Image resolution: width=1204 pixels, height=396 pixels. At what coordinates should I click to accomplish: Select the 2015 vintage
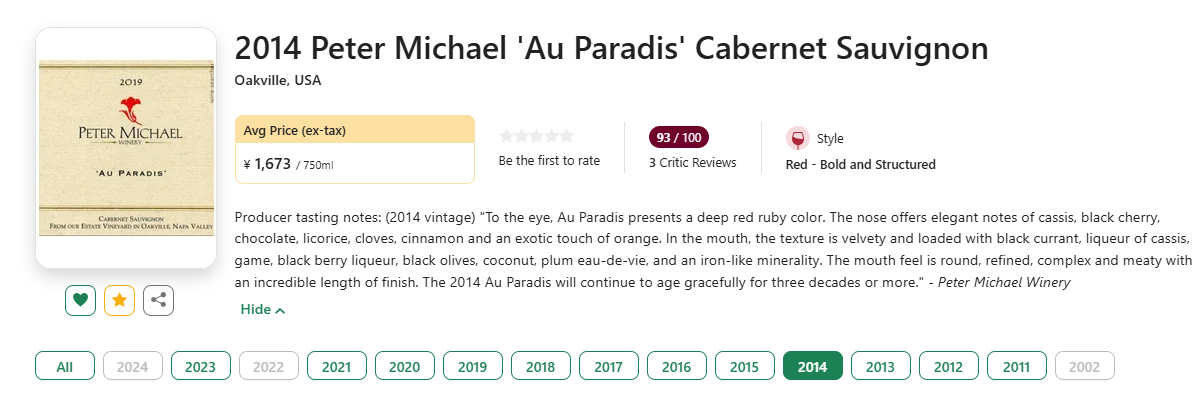click(x=745, y=367)
